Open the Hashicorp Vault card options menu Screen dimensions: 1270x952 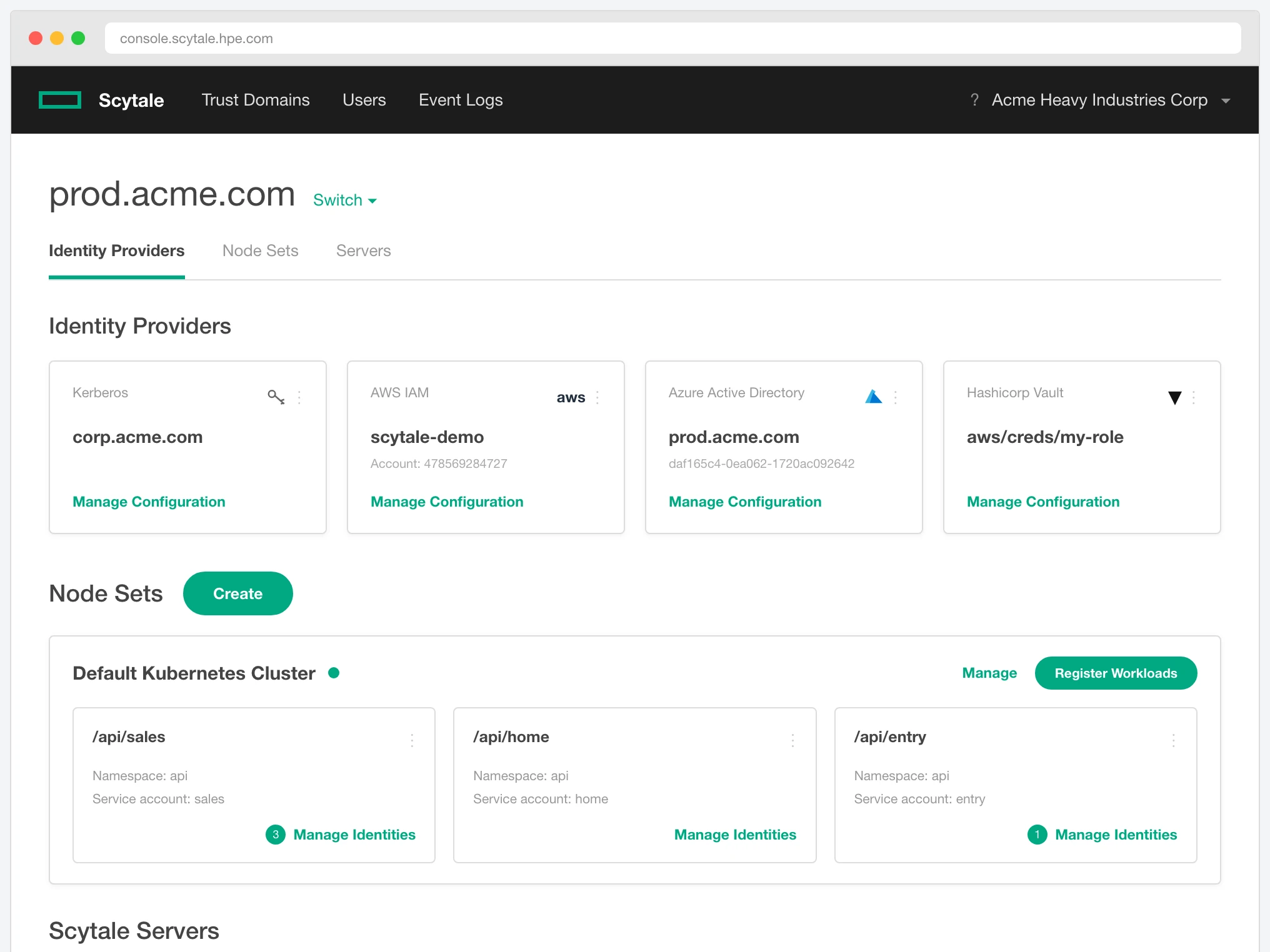click(1194, 397)
